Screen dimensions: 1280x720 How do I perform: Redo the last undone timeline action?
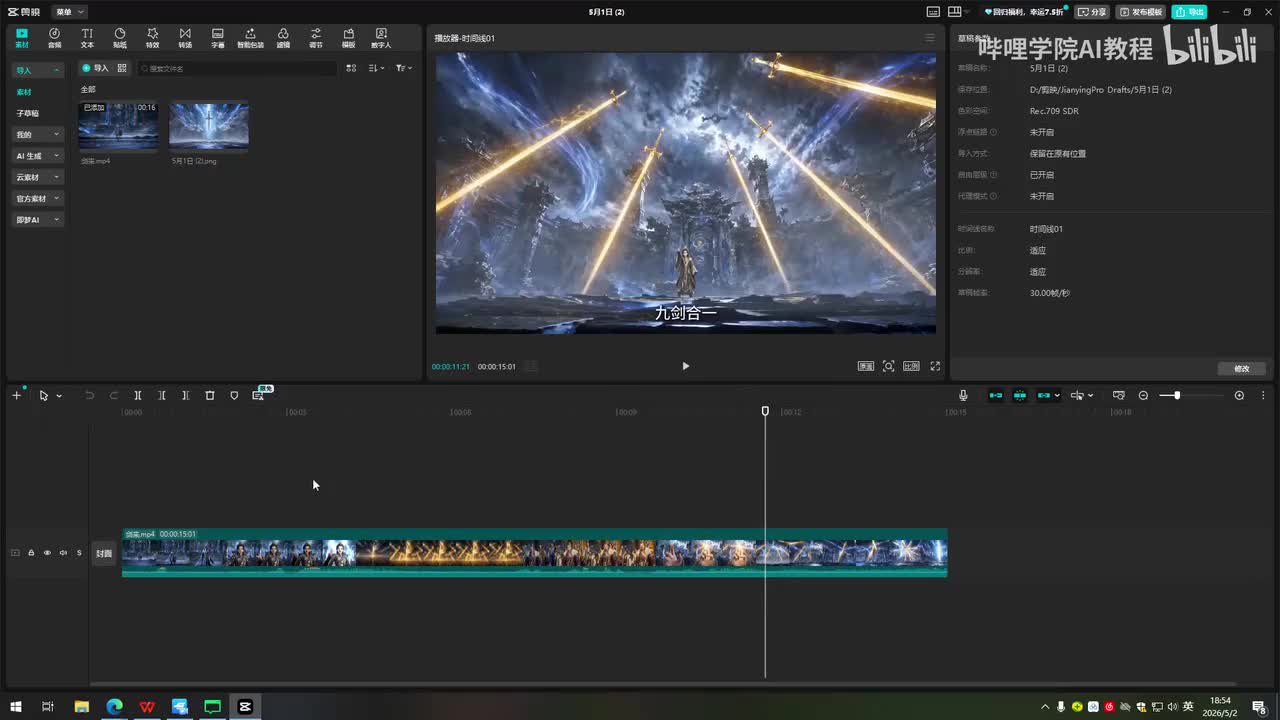tap(113, 396)
